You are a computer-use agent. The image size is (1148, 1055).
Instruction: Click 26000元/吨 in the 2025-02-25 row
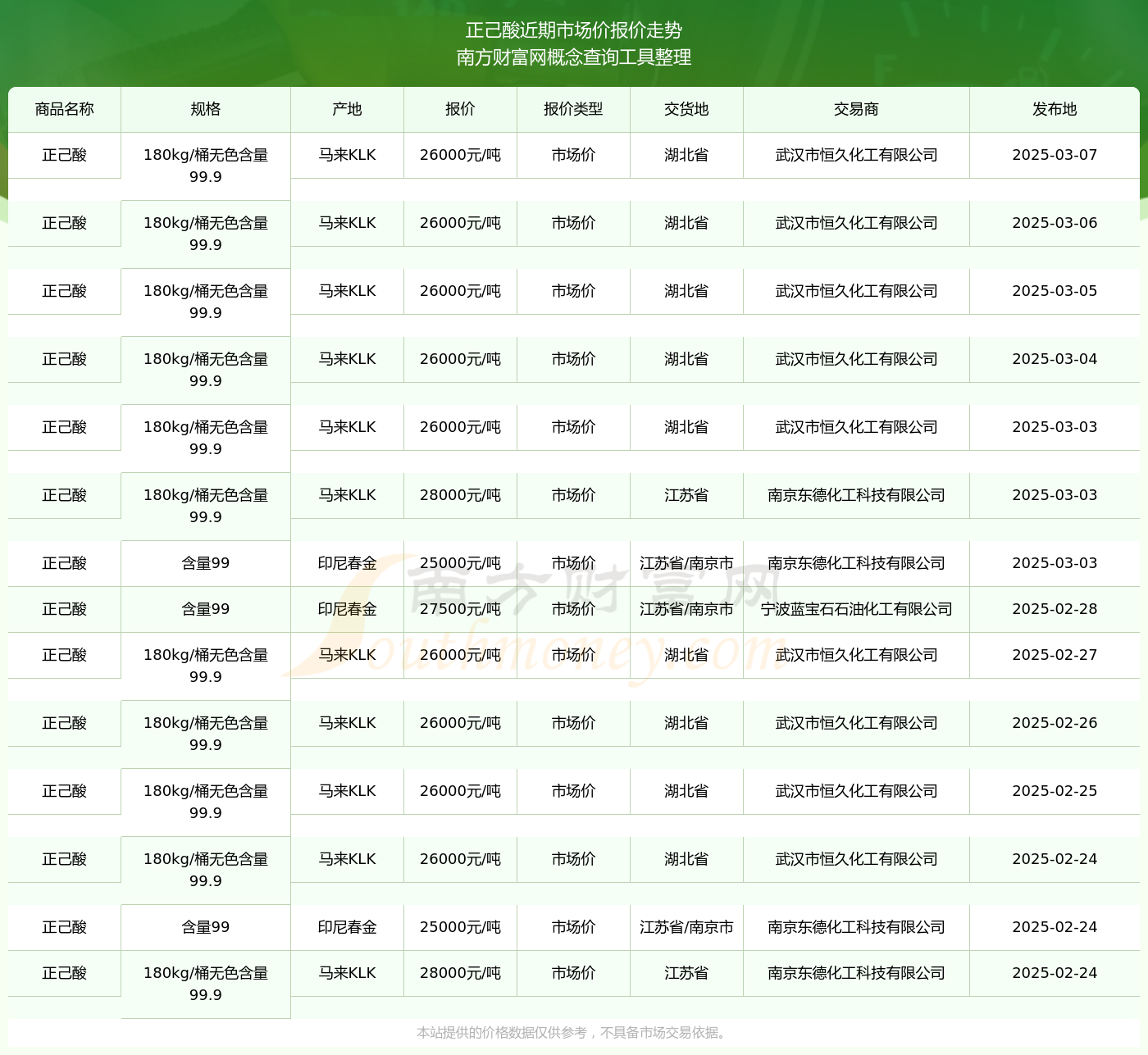pos(461,791)
